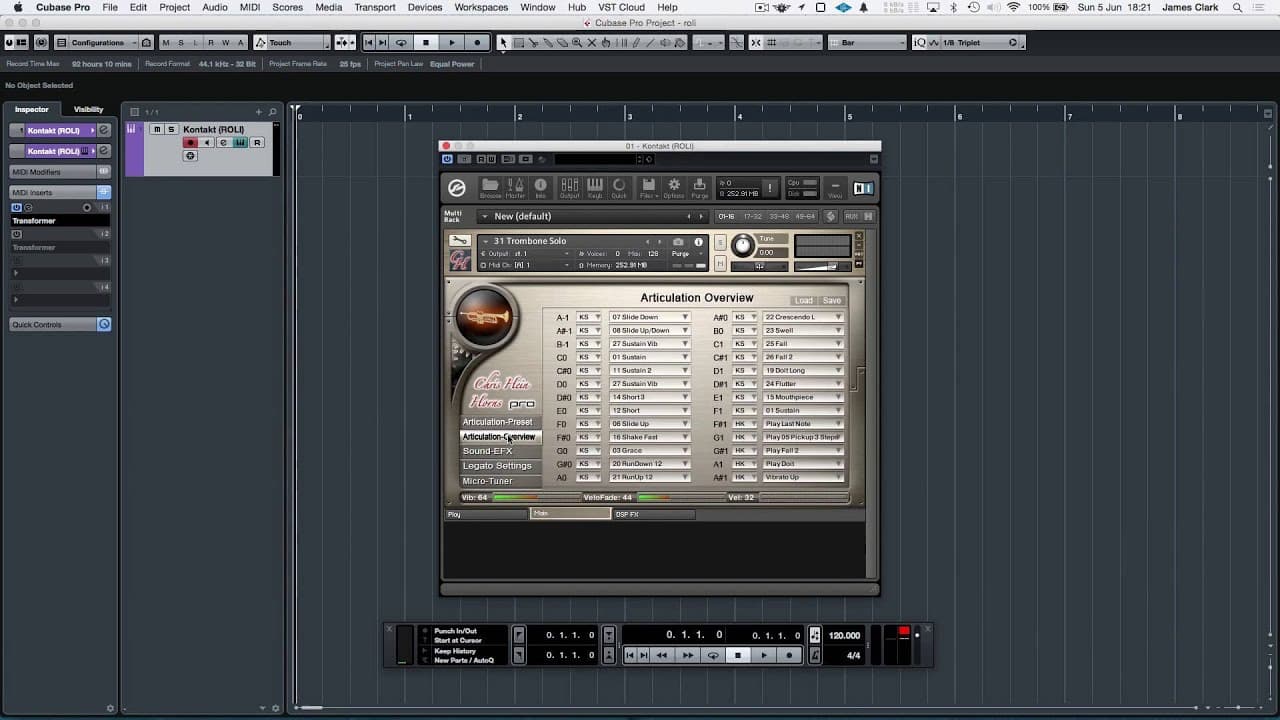1280x720 pixels.
Task: Select the Zoom magnifier tool
Action: (577, 43)
